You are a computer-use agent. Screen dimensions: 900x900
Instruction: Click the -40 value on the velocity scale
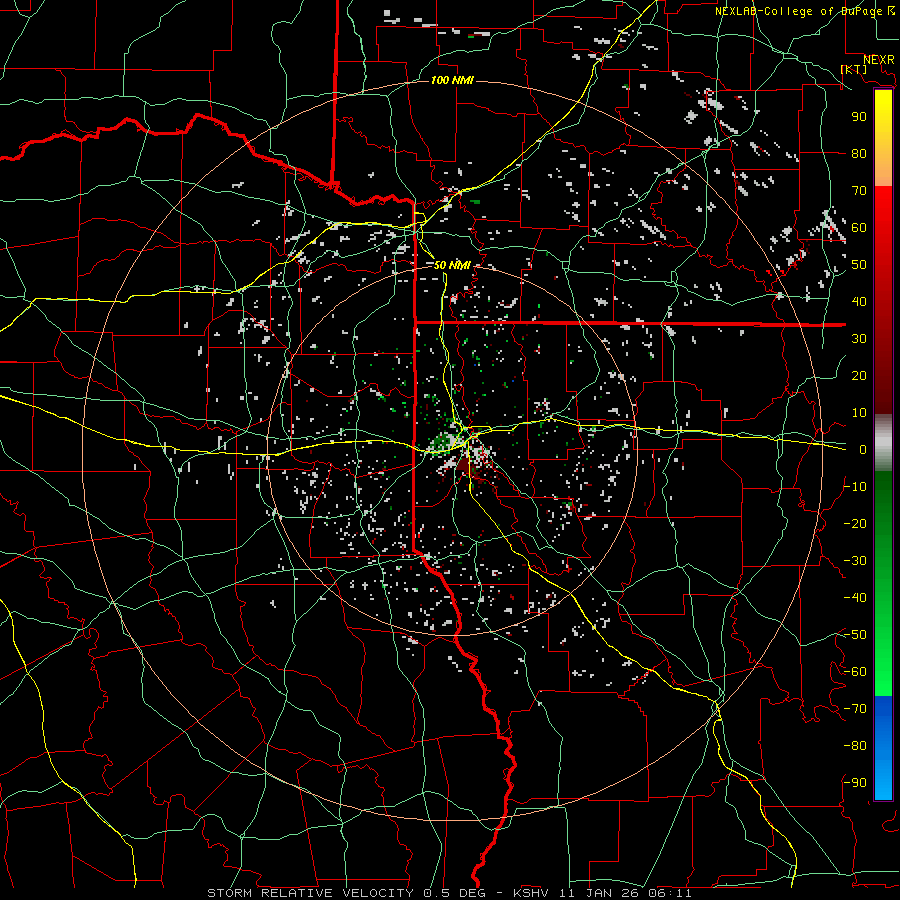pos(855,598)
